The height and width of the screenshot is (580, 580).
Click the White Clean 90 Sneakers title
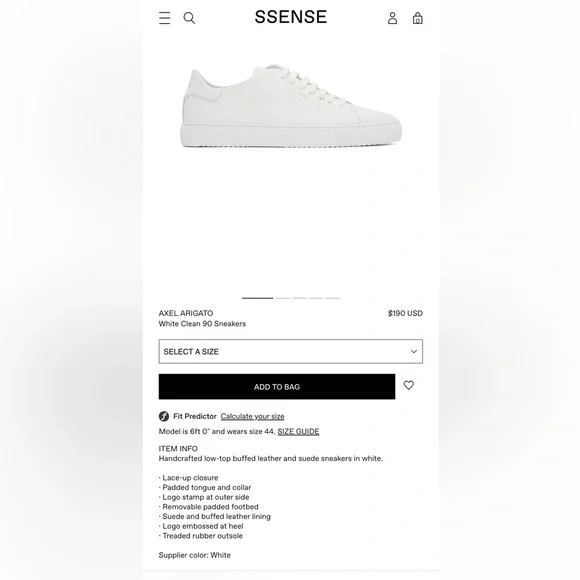[202, 324]
